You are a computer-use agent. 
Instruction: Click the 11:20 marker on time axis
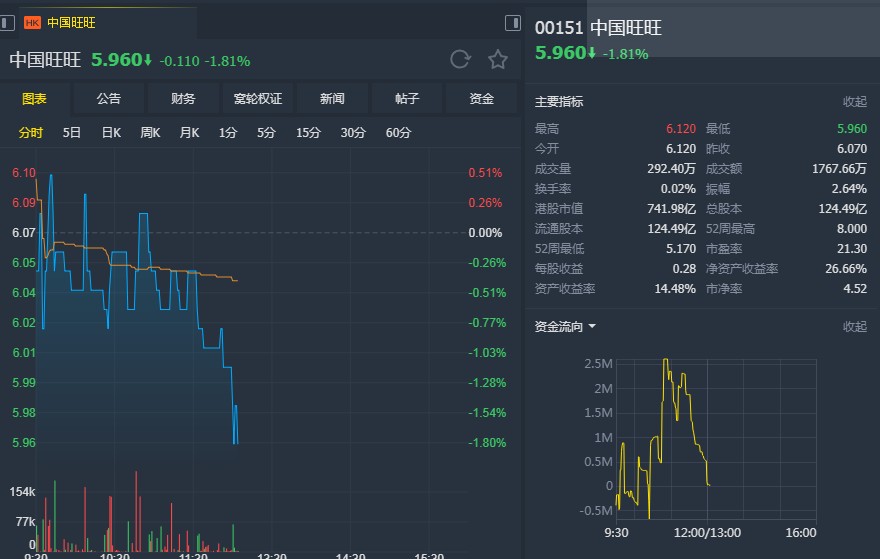(193, 556)
